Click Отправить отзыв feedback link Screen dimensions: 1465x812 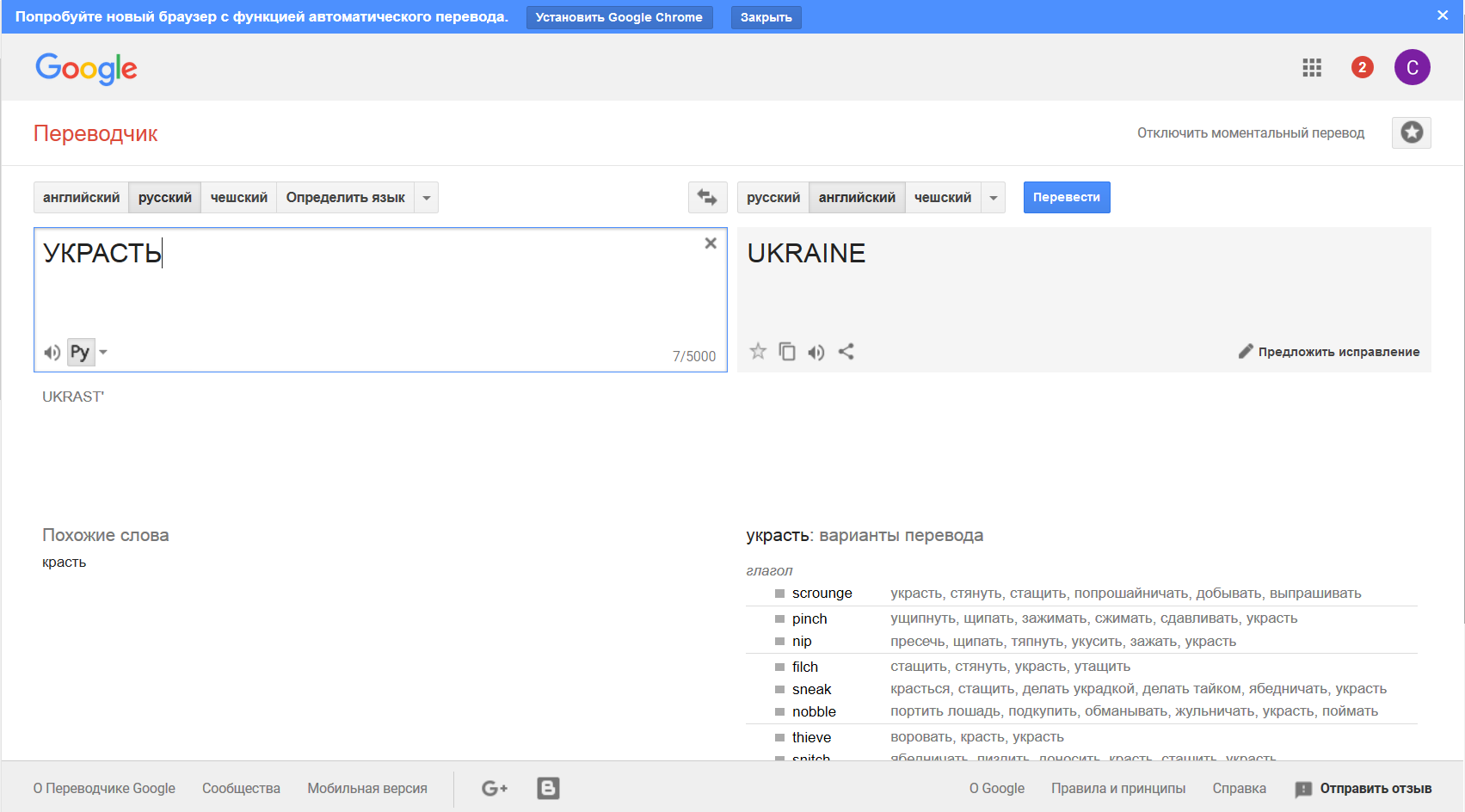click(1376, 788)
